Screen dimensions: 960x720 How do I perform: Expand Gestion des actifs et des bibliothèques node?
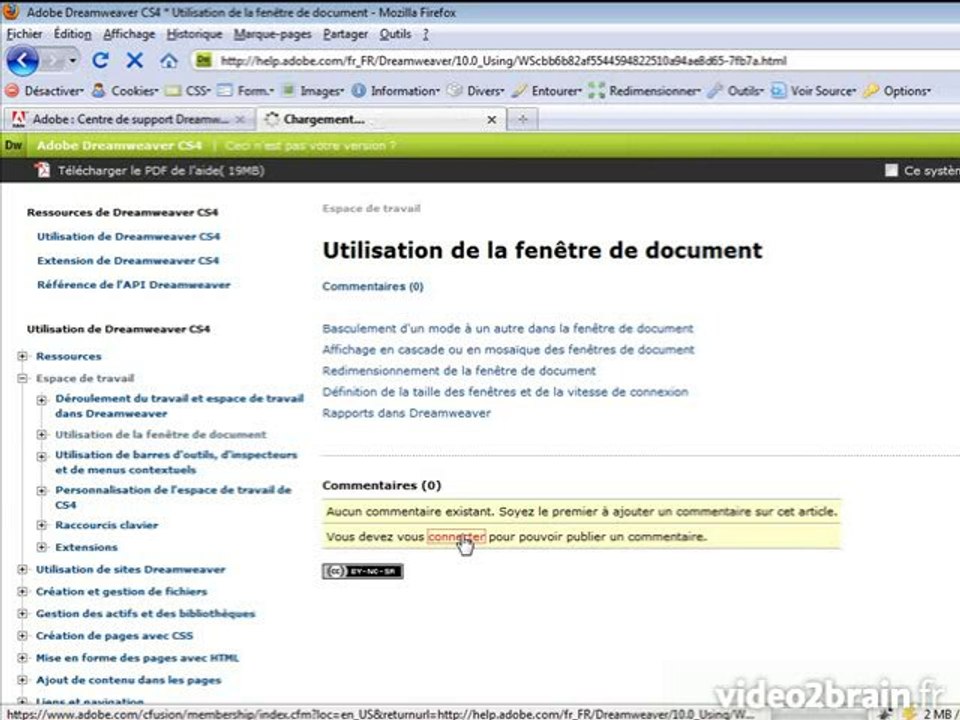23,613
